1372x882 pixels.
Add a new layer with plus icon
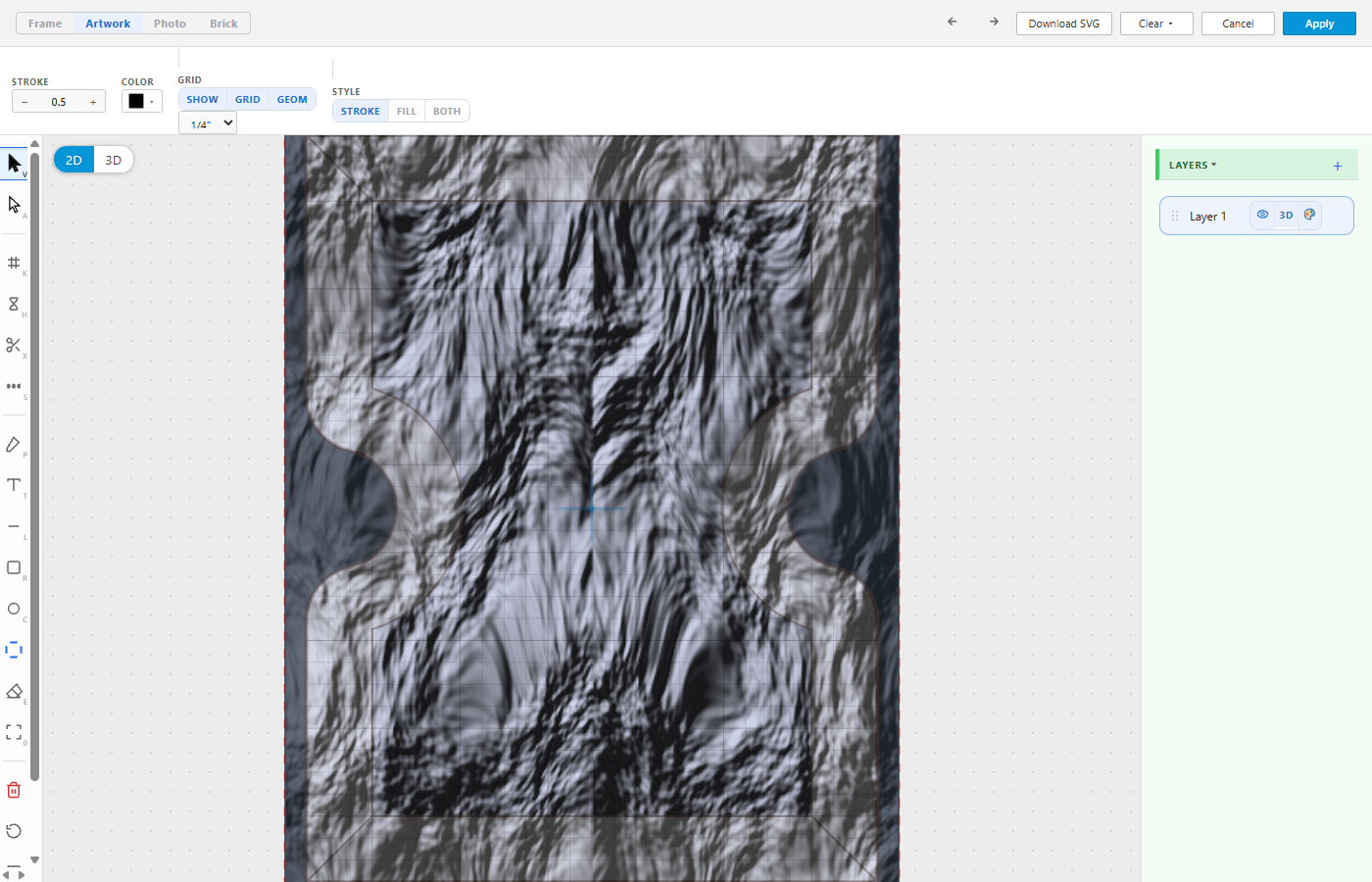point(1338,166)
